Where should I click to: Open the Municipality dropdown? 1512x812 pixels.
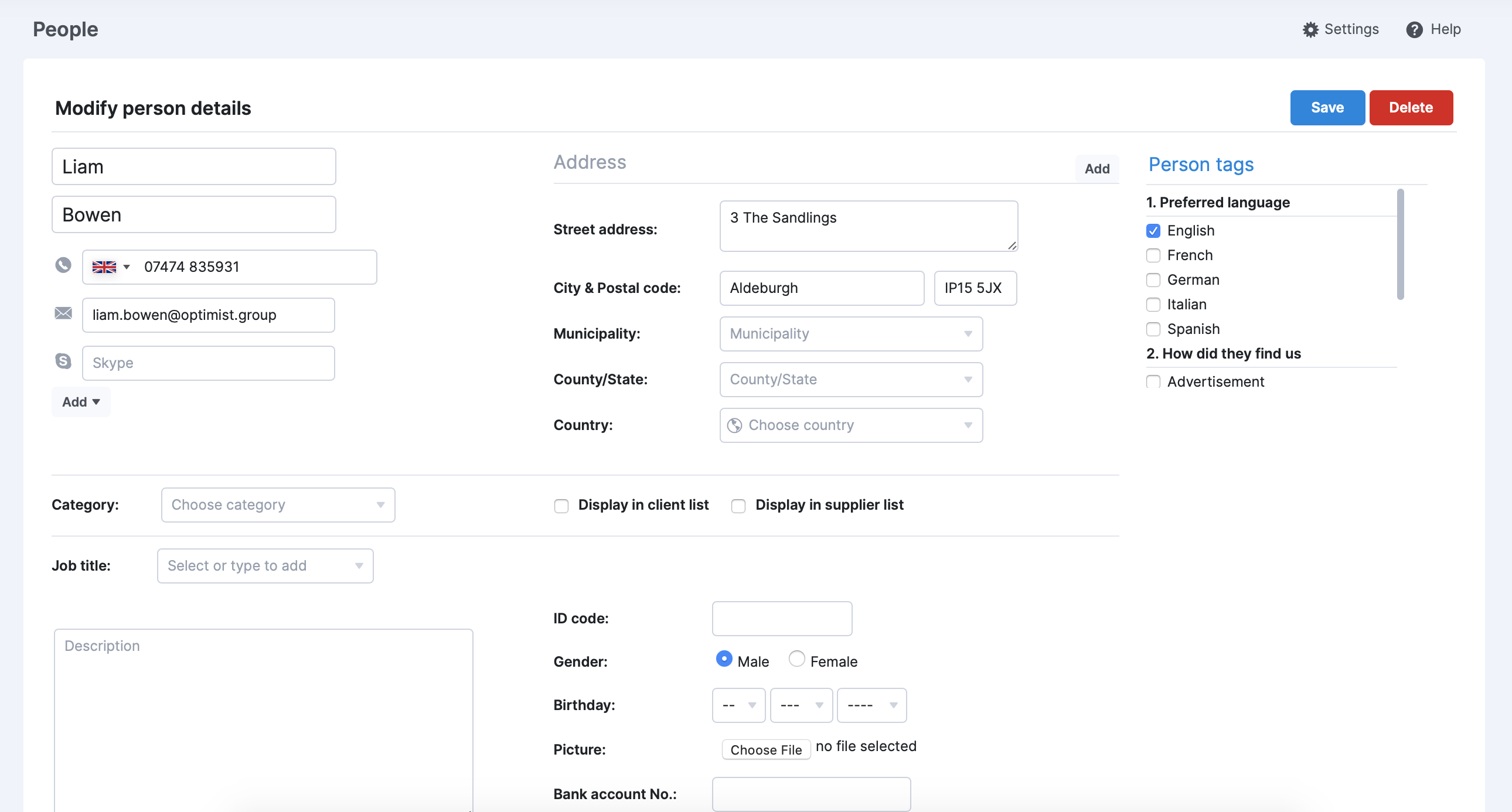point(851,334)
